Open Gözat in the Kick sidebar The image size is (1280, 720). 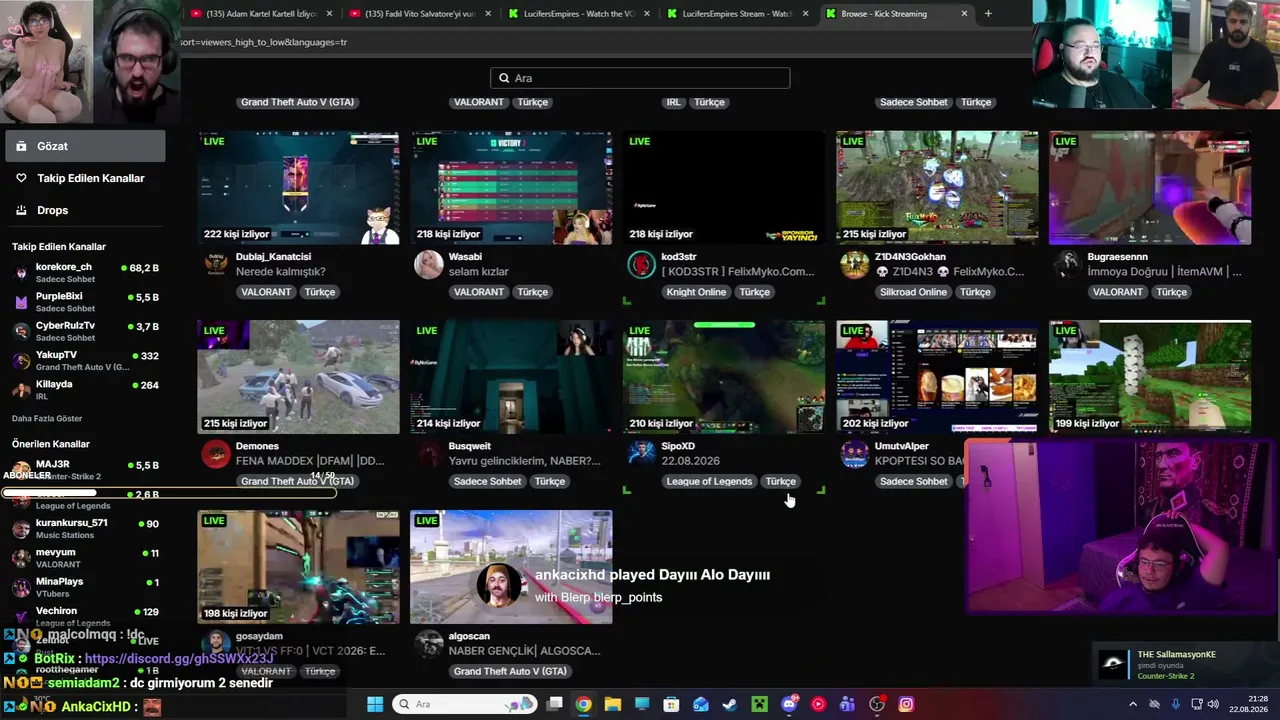click(84, 146)
